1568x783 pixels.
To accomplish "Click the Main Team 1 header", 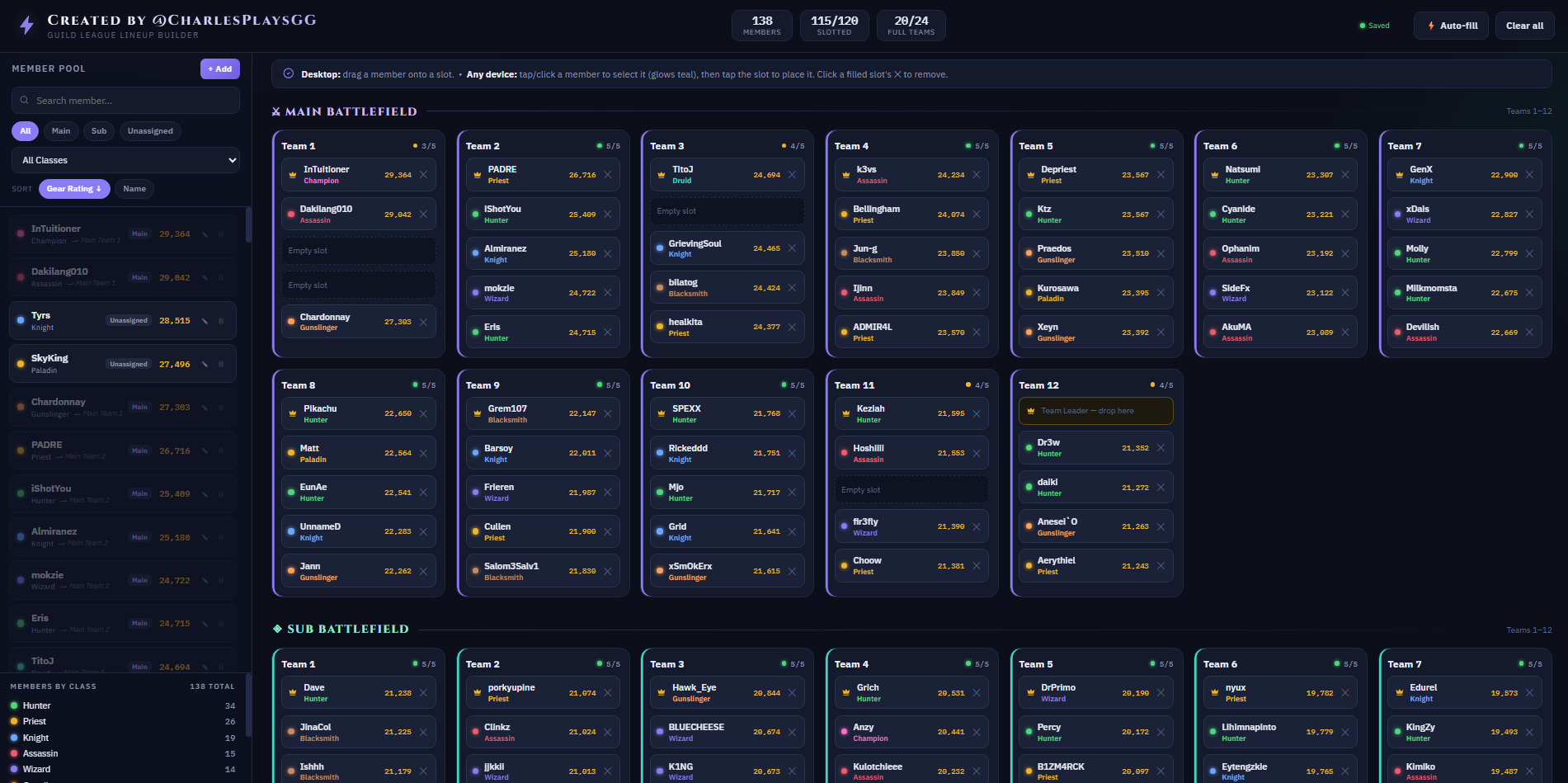I will [299, 146].
